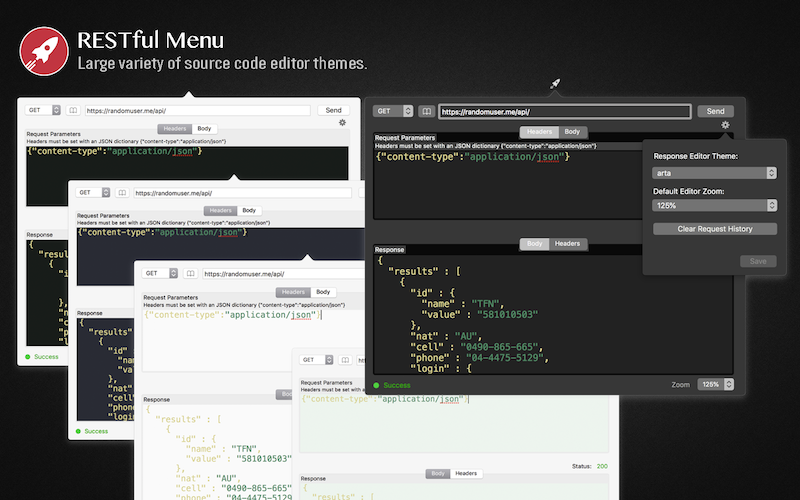800x500 pixels.
Task: Select response Headers tab in dark window
Action: pyautogui.click(x=567, y=244)
